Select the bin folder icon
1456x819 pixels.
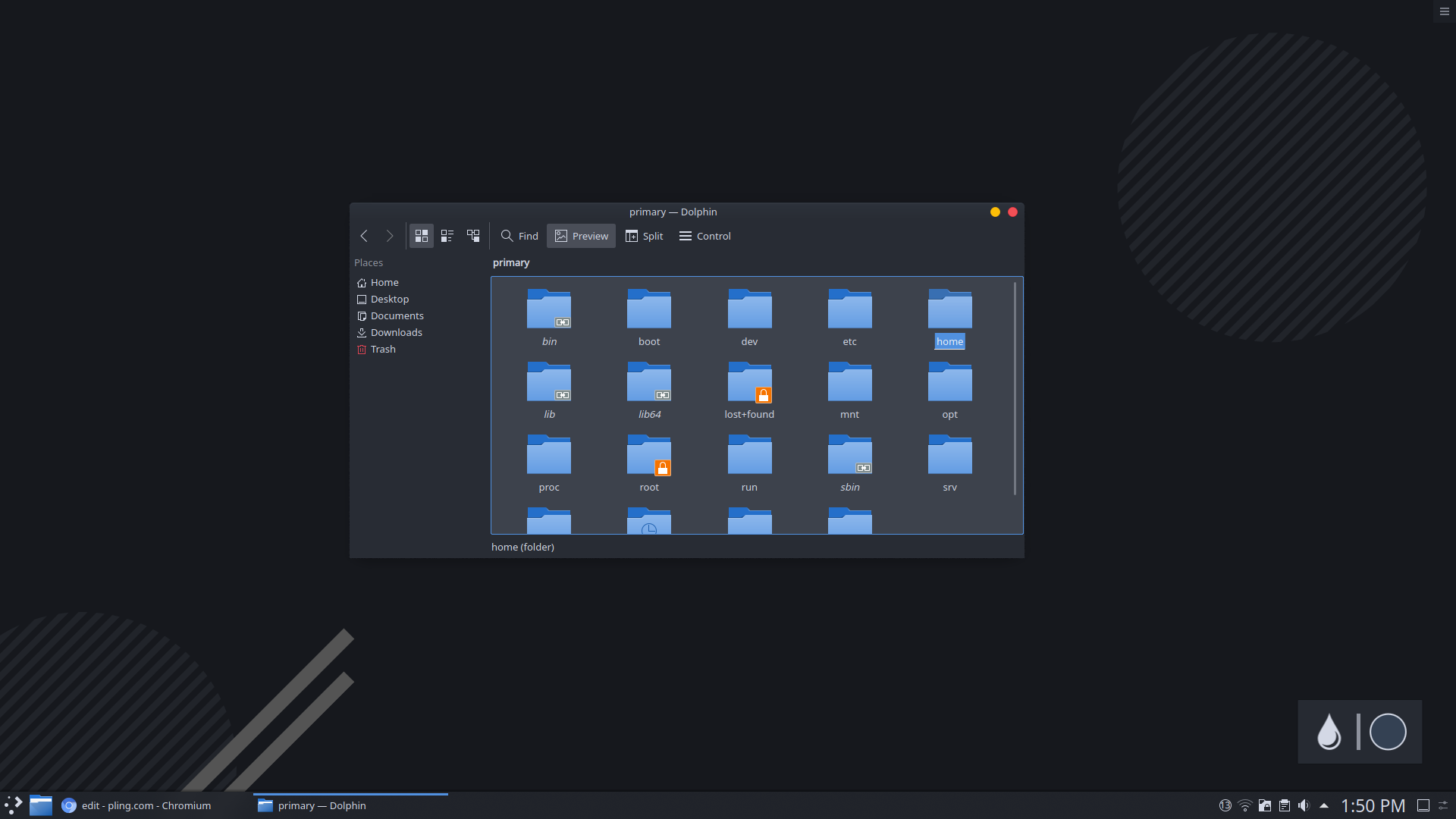(549, 309)
